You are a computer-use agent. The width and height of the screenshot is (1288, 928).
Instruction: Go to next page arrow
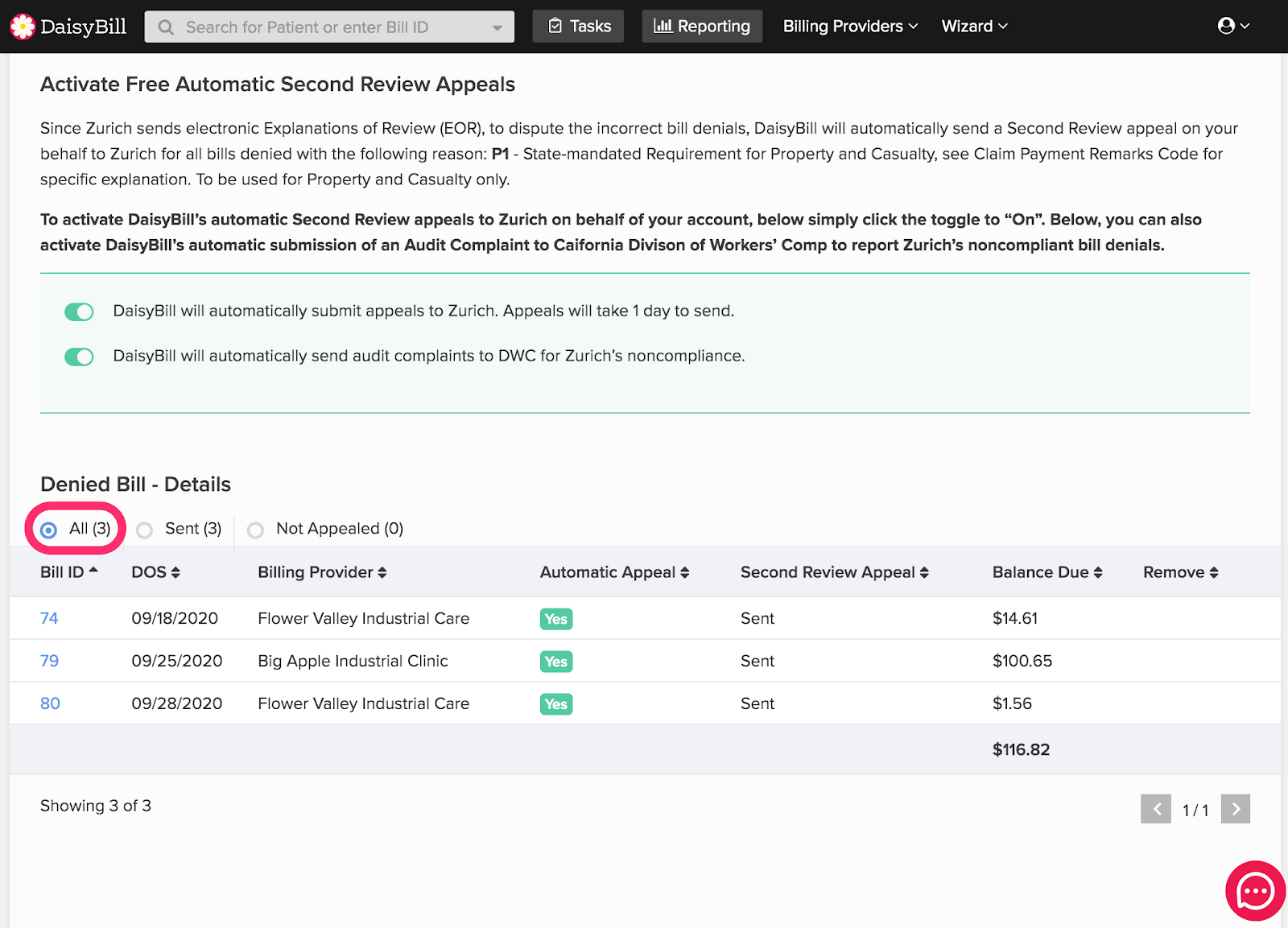coord(1236,809)
